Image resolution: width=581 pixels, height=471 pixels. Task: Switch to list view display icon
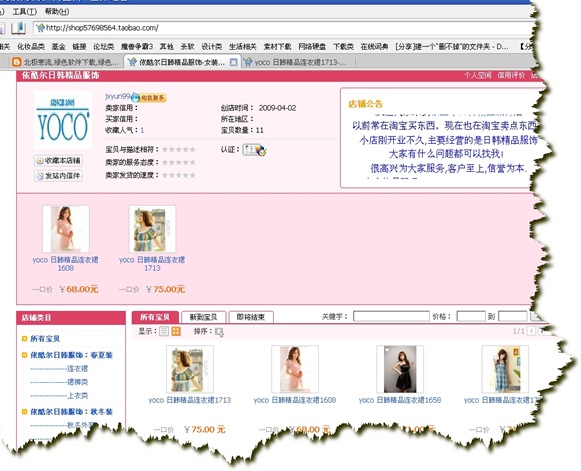pos(164,331)
